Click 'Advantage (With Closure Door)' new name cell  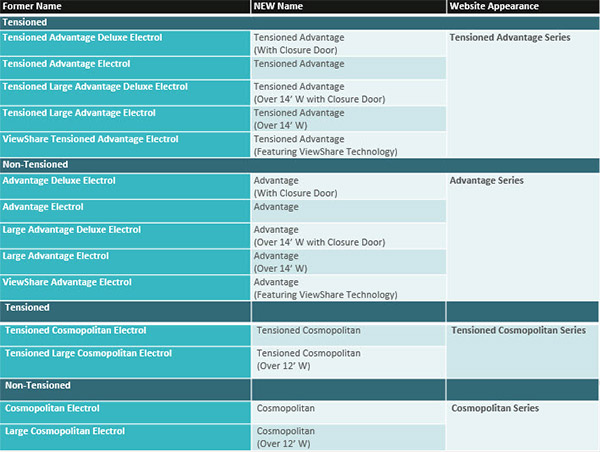pyautogui.click(x=349, y=186)
